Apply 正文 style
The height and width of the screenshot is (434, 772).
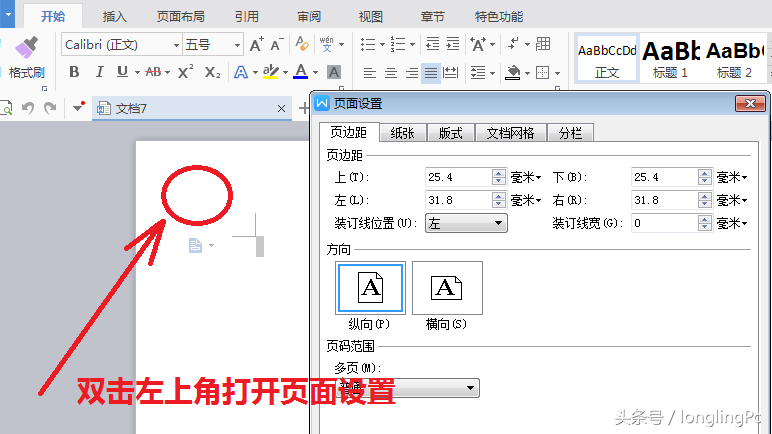607,59
